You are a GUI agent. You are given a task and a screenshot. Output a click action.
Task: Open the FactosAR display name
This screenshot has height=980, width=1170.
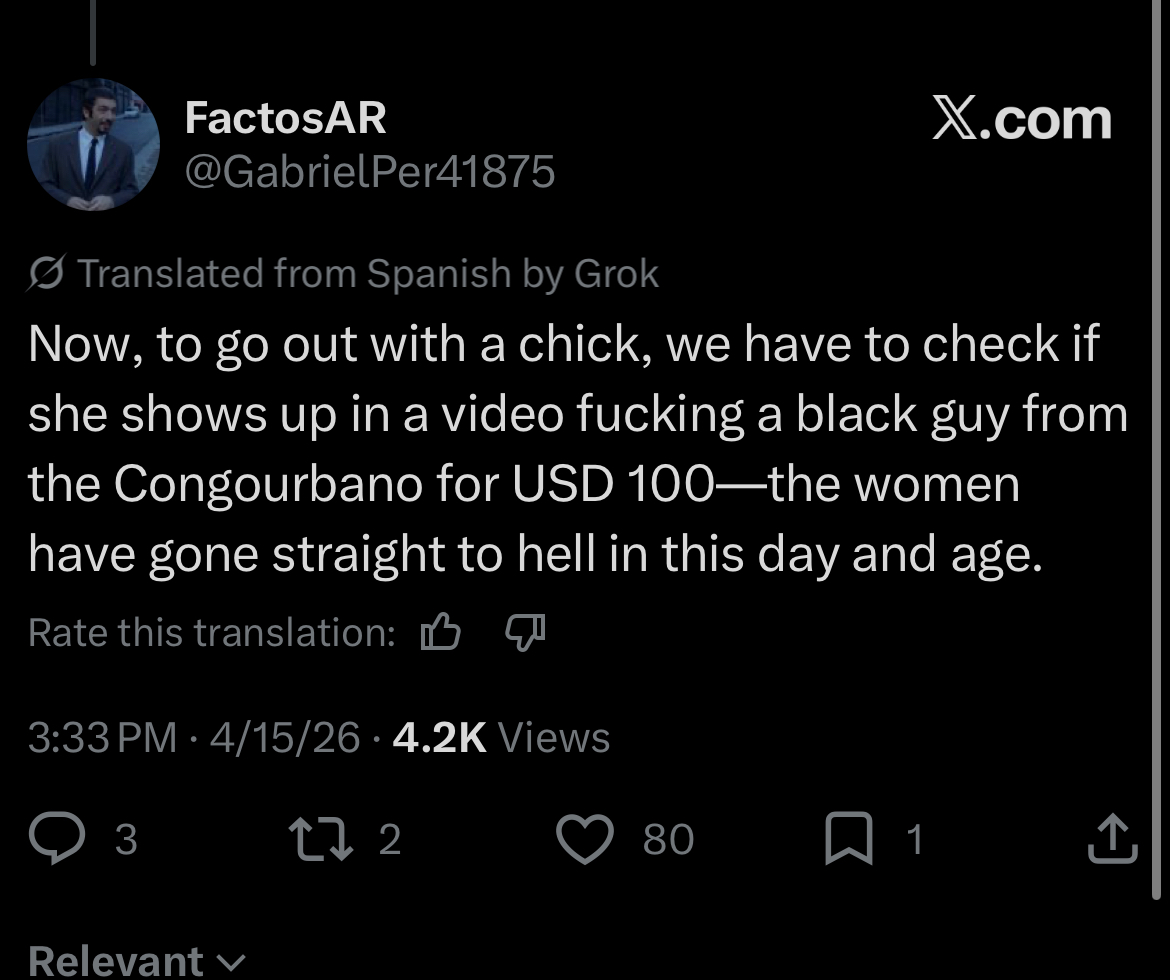[285, 117]
